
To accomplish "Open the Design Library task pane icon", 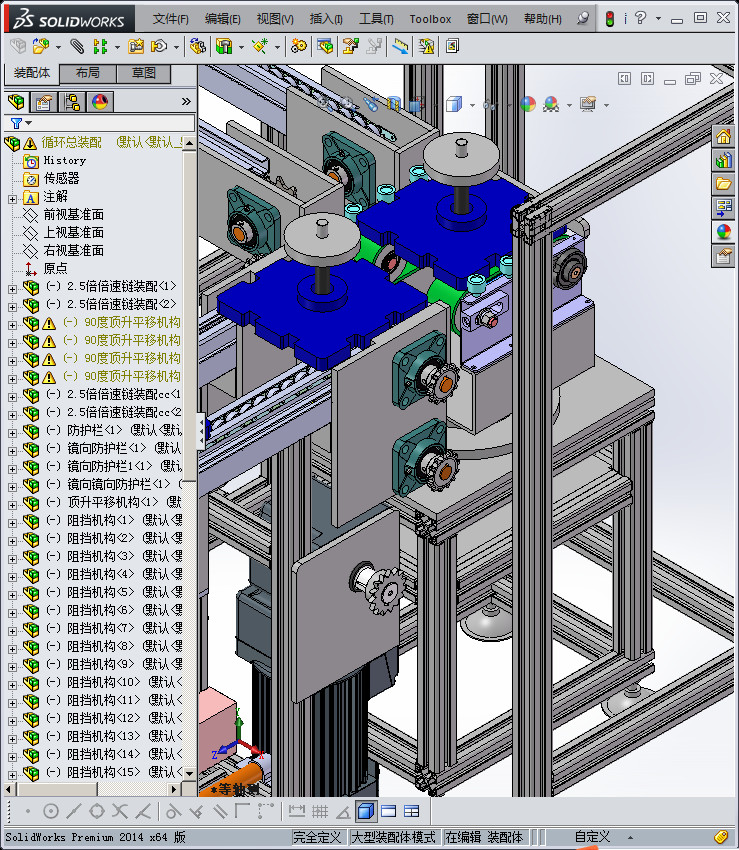I will (724, 160).
